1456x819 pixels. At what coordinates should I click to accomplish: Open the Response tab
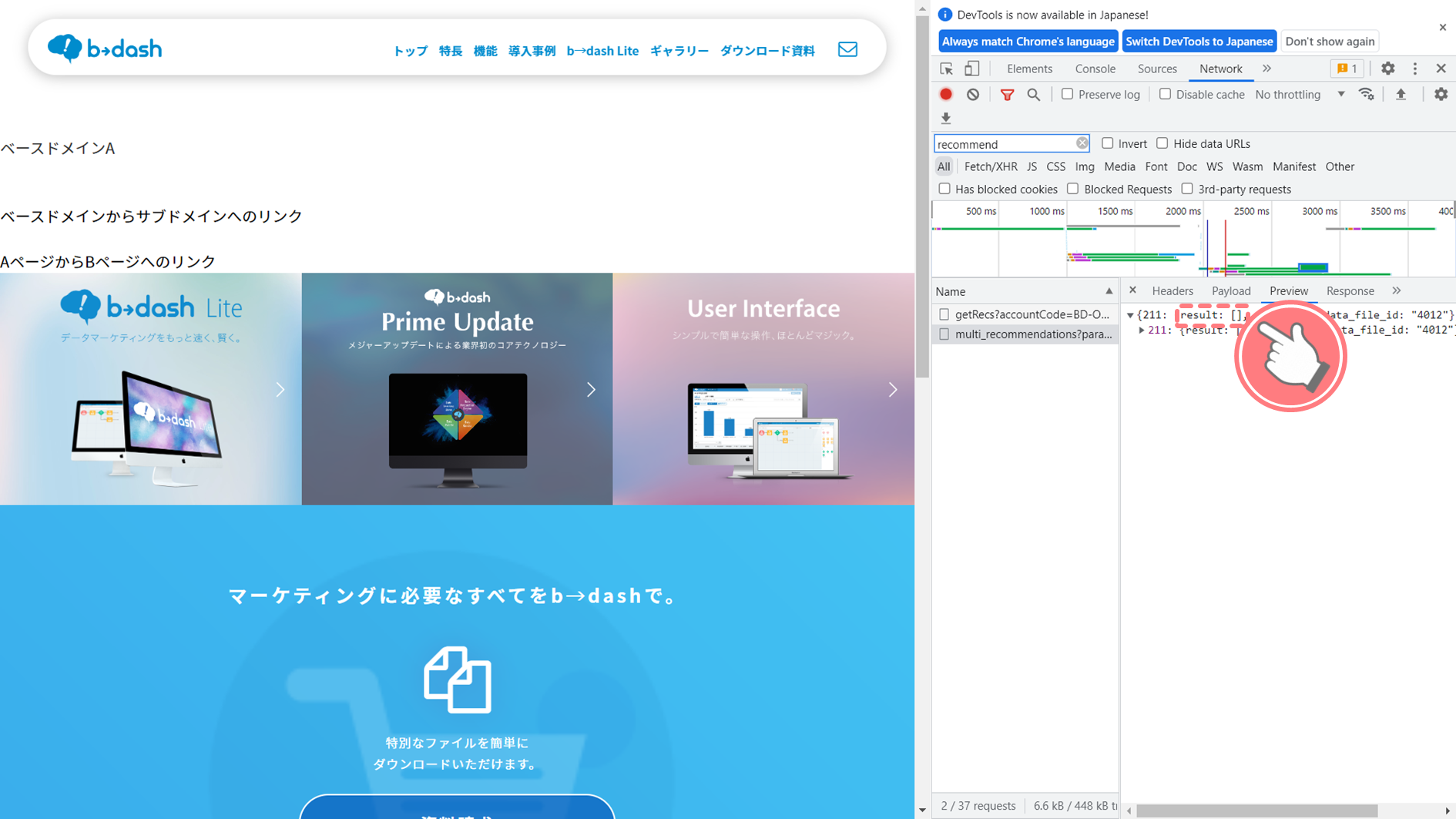(1350, 290)
